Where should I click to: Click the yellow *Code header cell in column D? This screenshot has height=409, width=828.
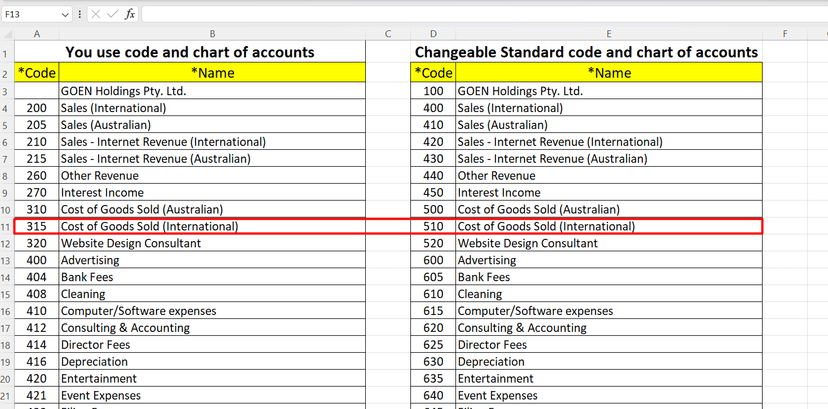tap(432, 73)
